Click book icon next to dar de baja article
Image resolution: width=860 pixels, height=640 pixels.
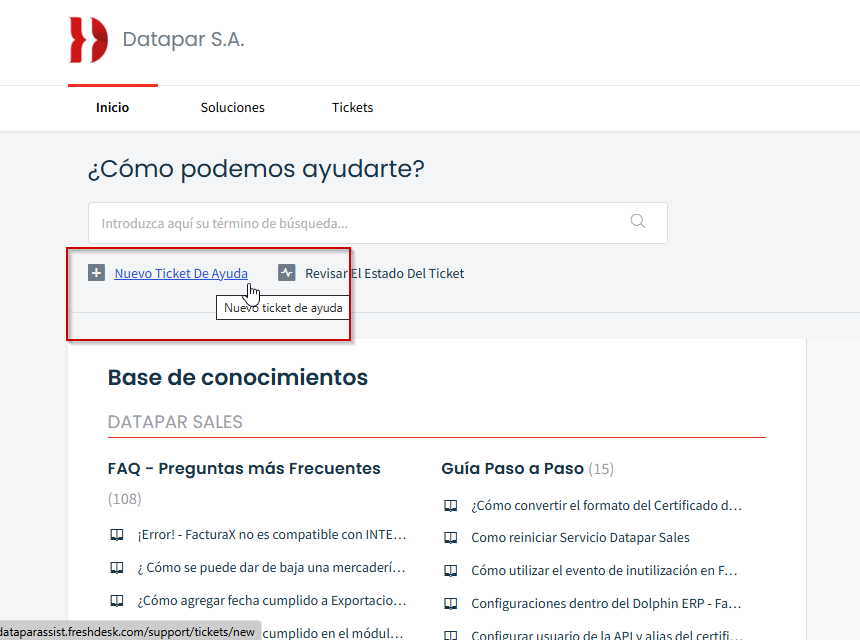coord(117,568)
